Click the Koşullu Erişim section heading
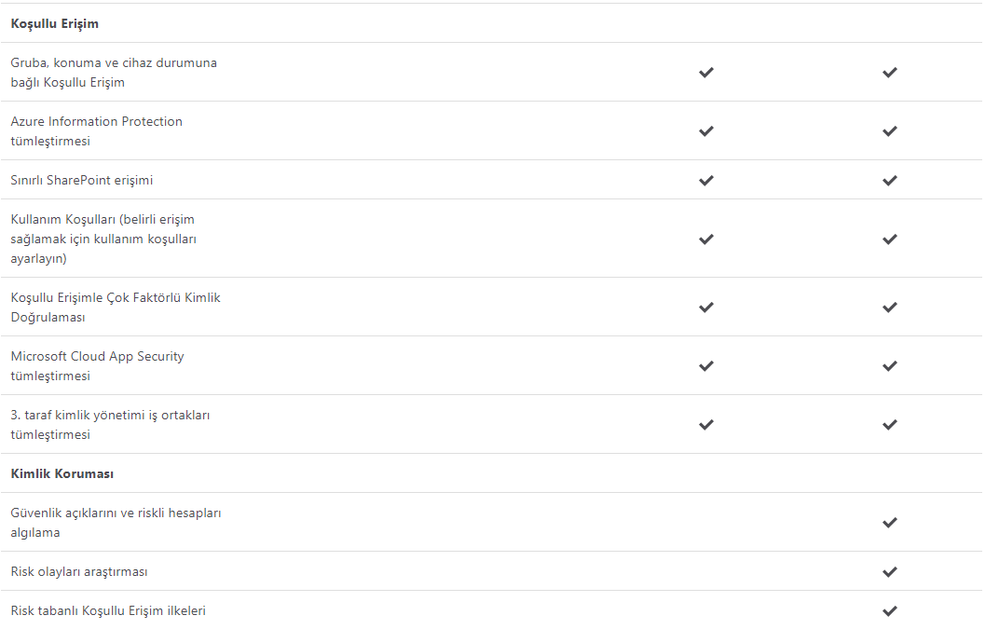The width and height of the screenshot is (999, 629). 55,23
